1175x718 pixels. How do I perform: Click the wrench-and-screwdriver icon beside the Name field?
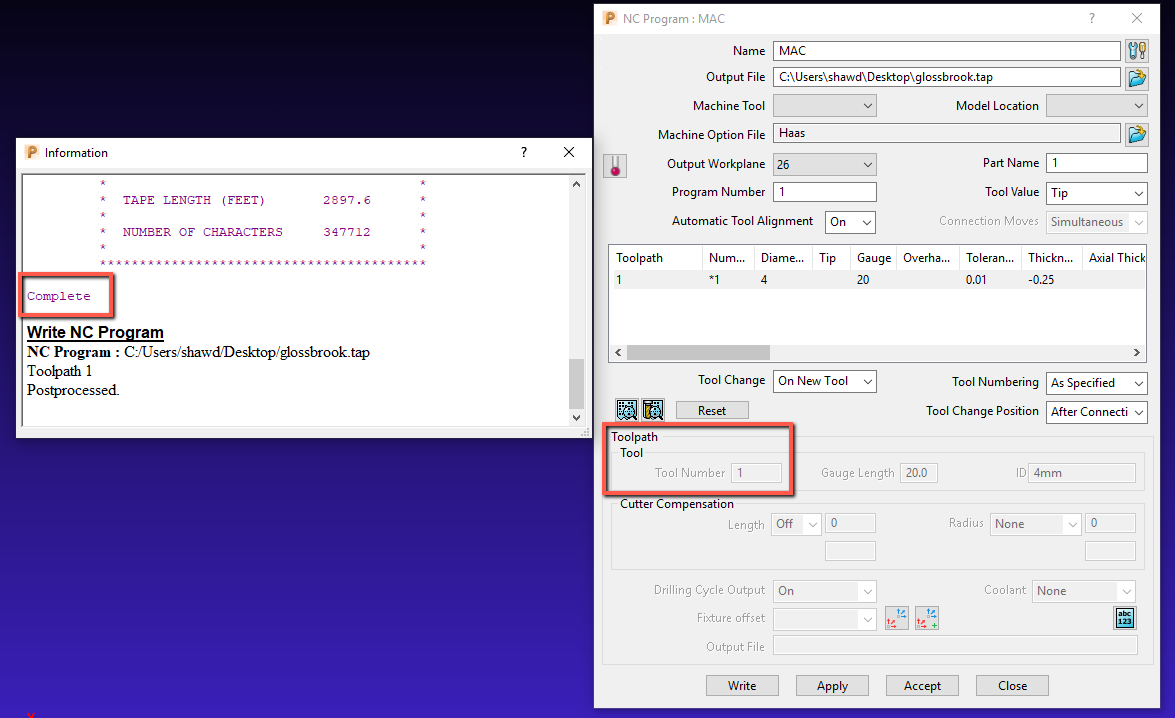tap(1137, 50)
